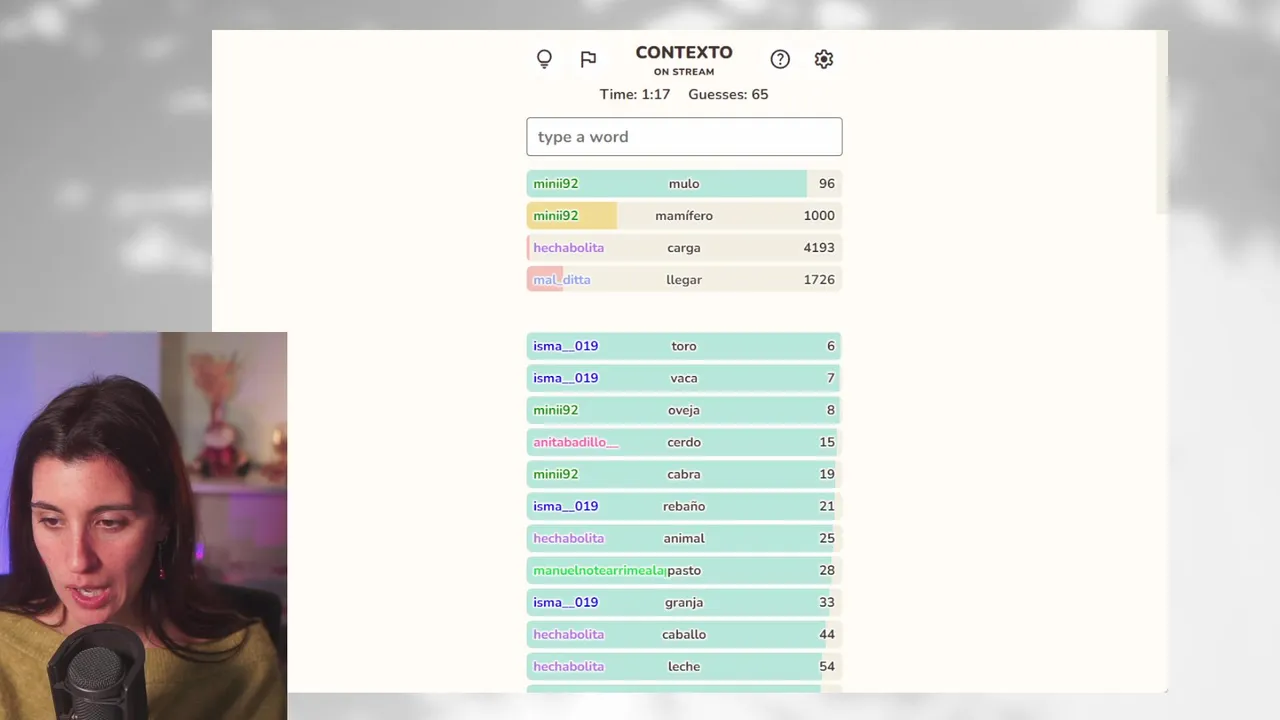Screen dimensions: 1280x720
Task: Select the 'mamífero' guess row
Action: pyautogui.click(x=684, y=216)
